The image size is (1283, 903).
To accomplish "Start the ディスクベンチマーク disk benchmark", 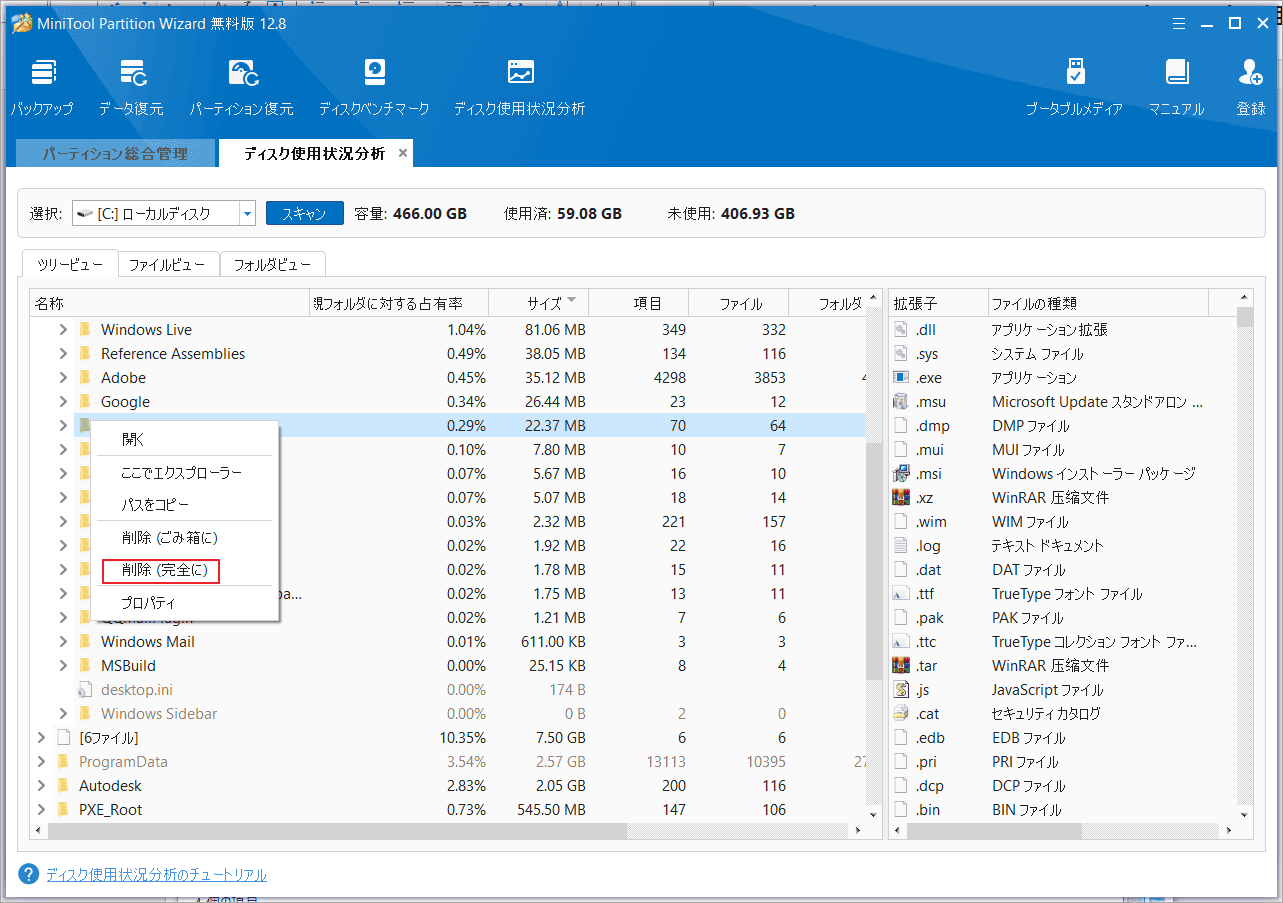I will [x=374, y=87].
